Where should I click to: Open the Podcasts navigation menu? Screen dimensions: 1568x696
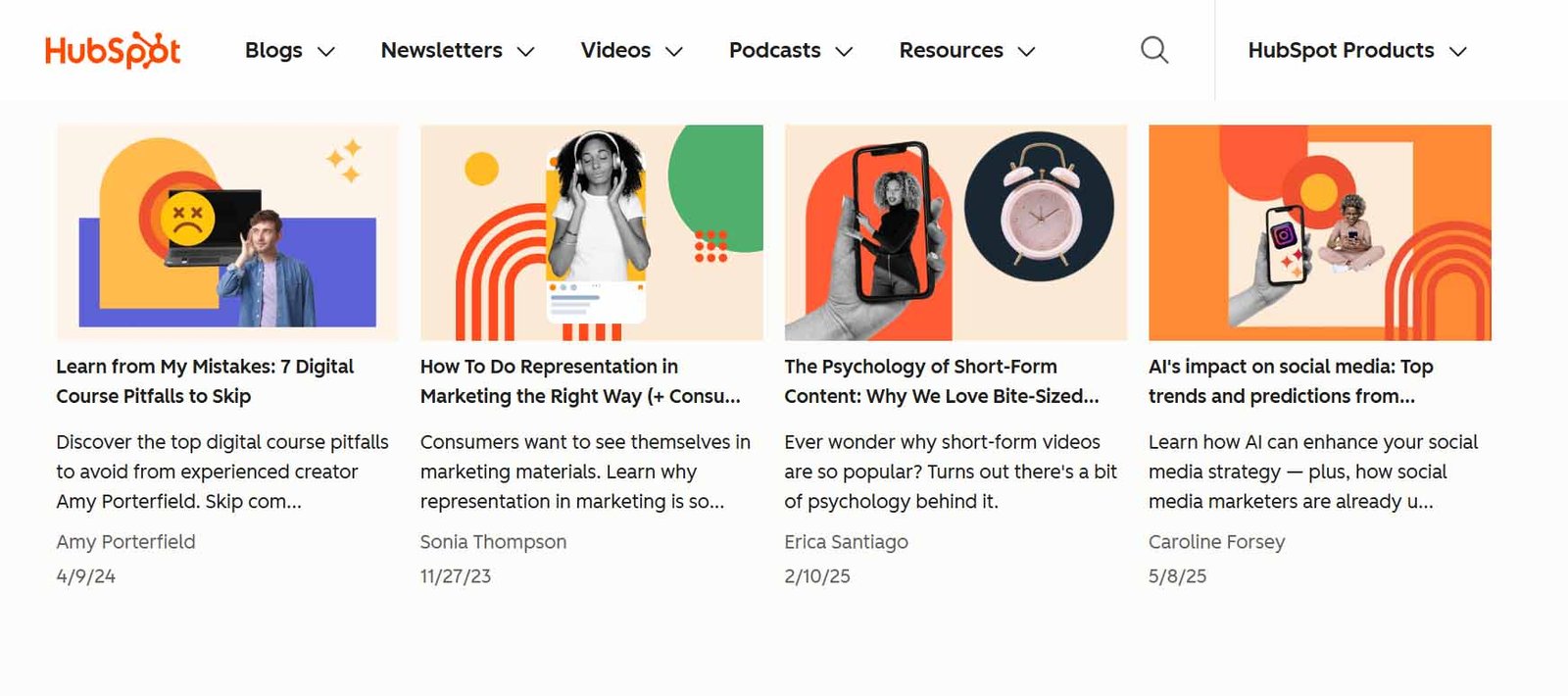point(790,50)
